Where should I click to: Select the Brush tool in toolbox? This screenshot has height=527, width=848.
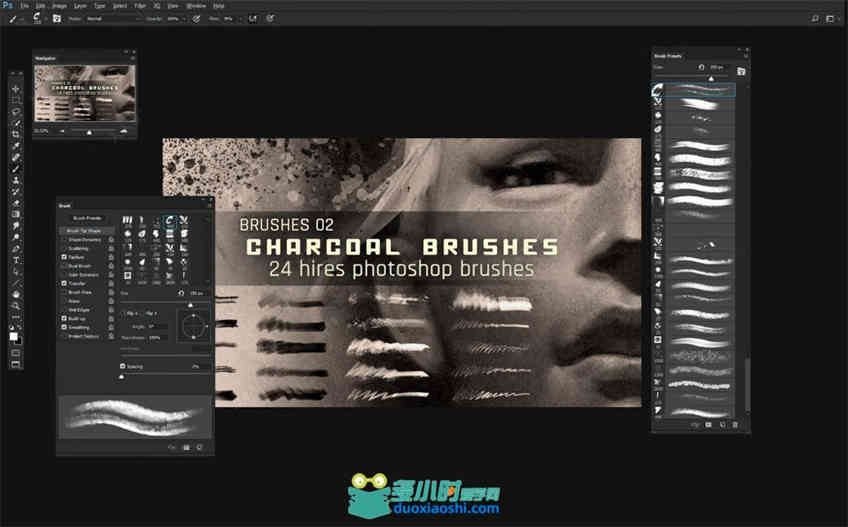pyautogui.click(x=16, y=169)
